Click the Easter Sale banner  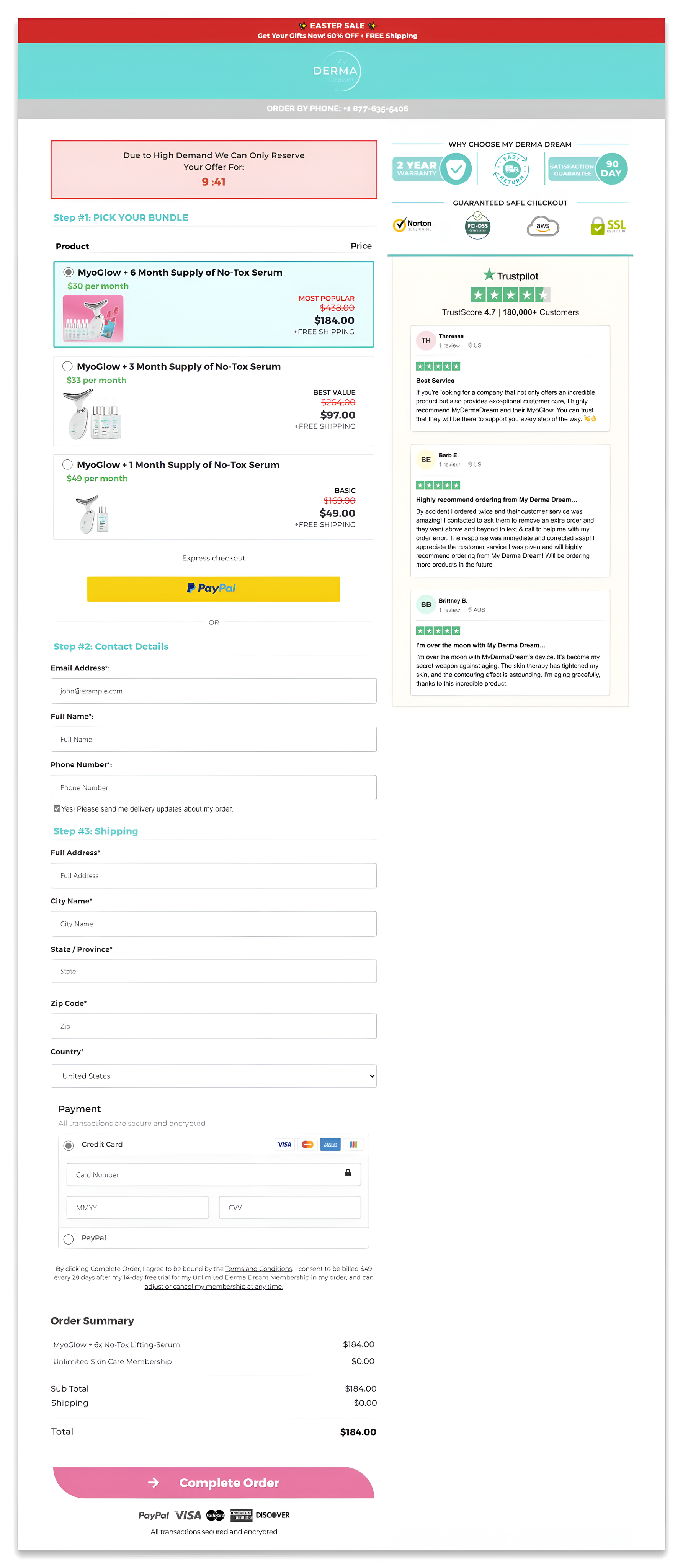(341, 30)
